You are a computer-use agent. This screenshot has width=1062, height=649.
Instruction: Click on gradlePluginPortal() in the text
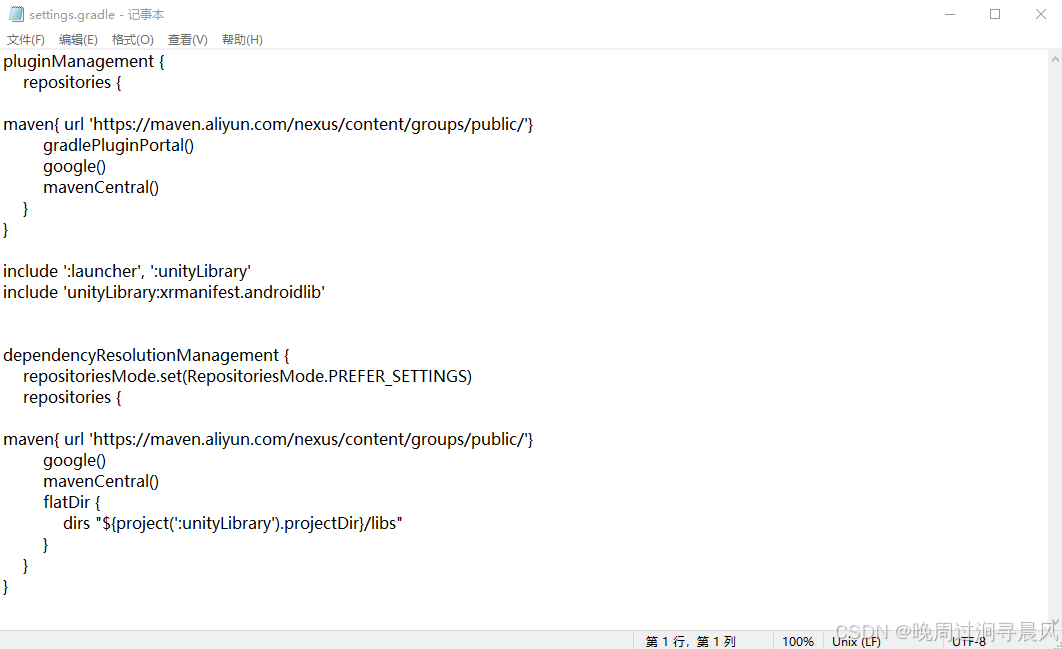pos(118,145)
